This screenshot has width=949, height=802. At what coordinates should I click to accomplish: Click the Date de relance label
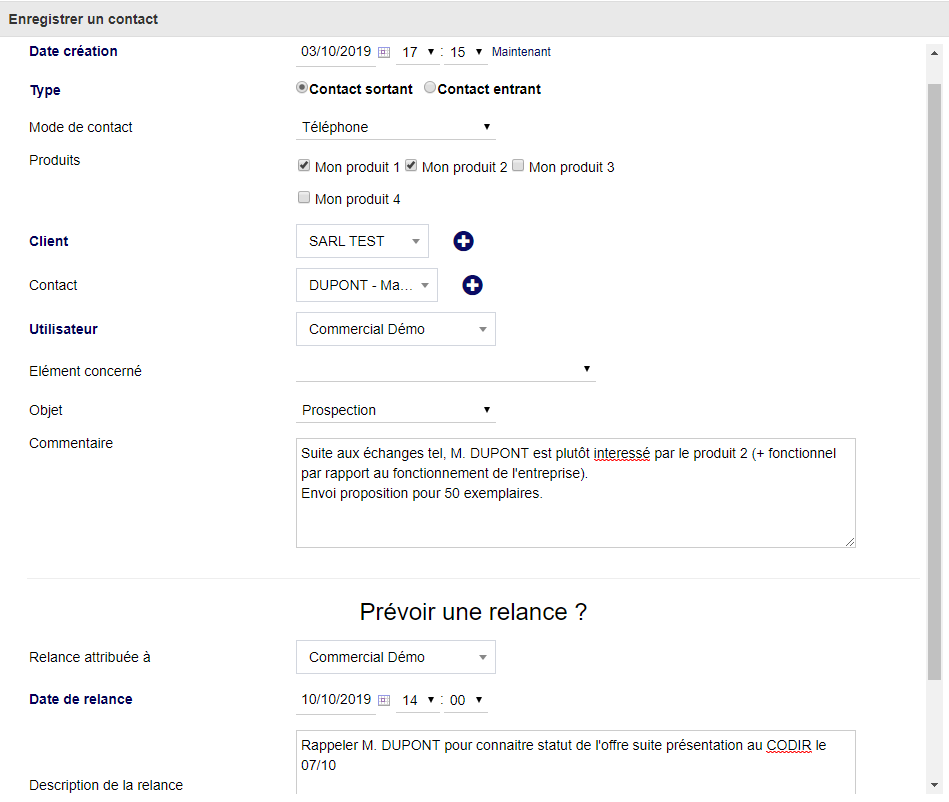(80, 700)
